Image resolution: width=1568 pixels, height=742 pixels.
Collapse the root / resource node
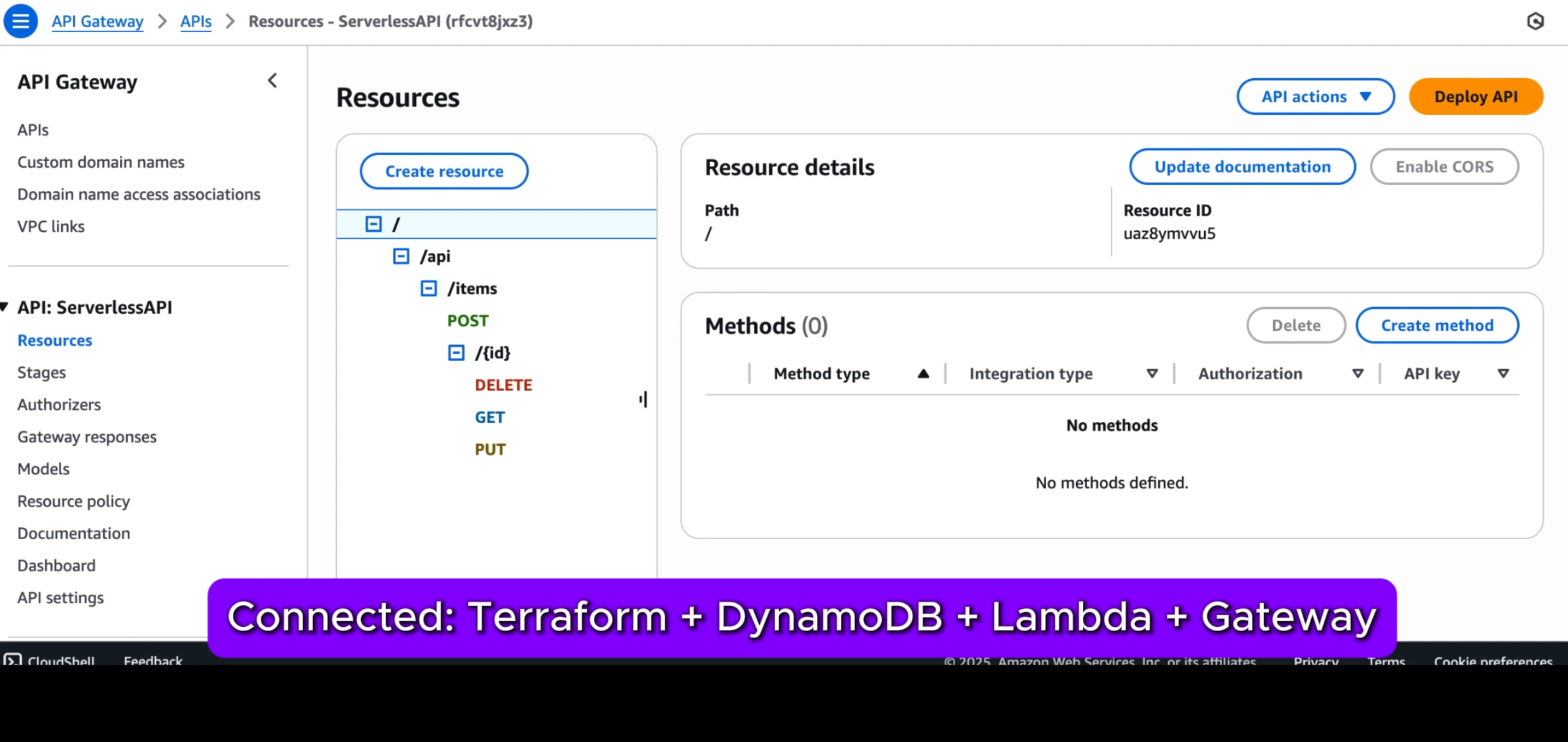tap(373, 224)
